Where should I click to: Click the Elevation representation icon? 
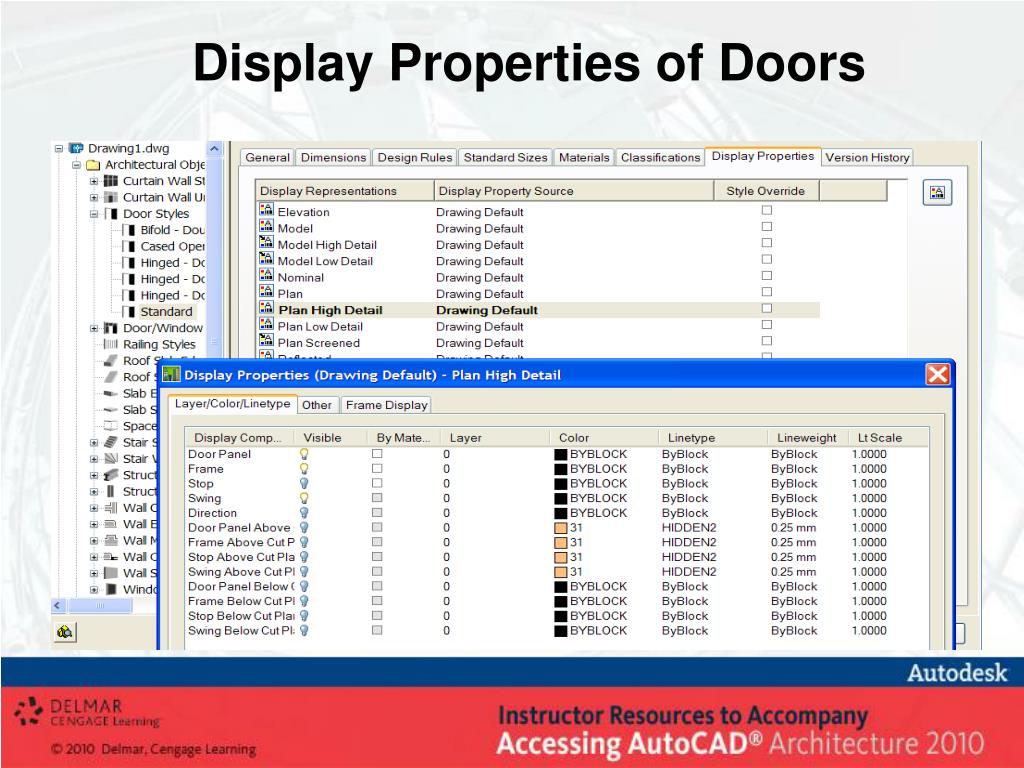tap(266, 210)
